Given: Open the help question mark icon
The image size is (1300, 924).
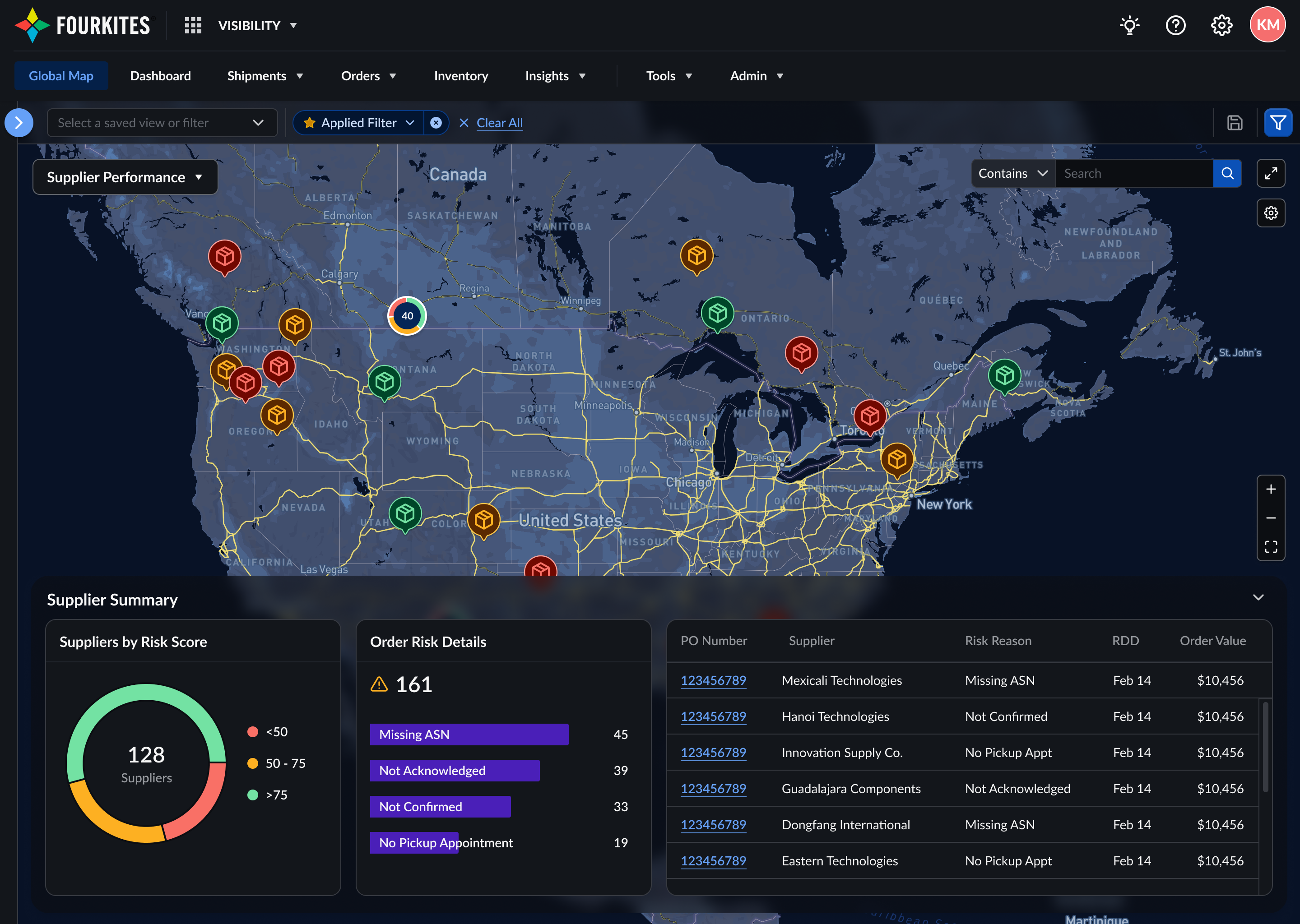Looking at the screenshot, I should [1175, 26].
